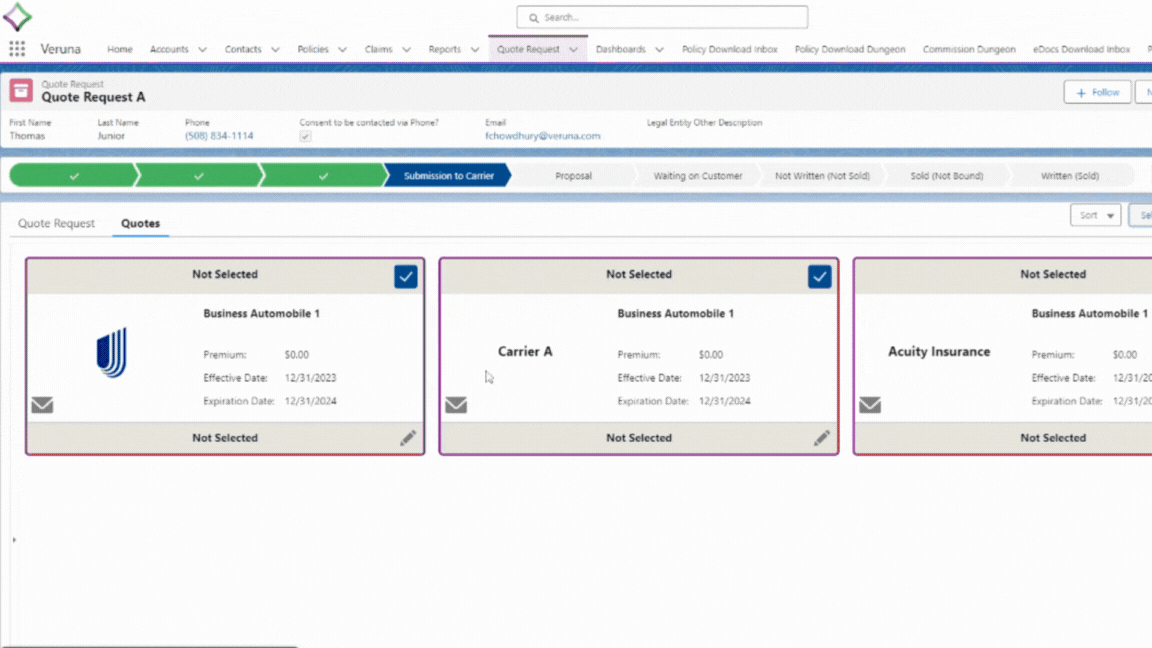Email the UnitedHealthcare logo quote card
The height and width of the screenshot is (648, 1152).
pyautogui.click(x=42, y=405)
